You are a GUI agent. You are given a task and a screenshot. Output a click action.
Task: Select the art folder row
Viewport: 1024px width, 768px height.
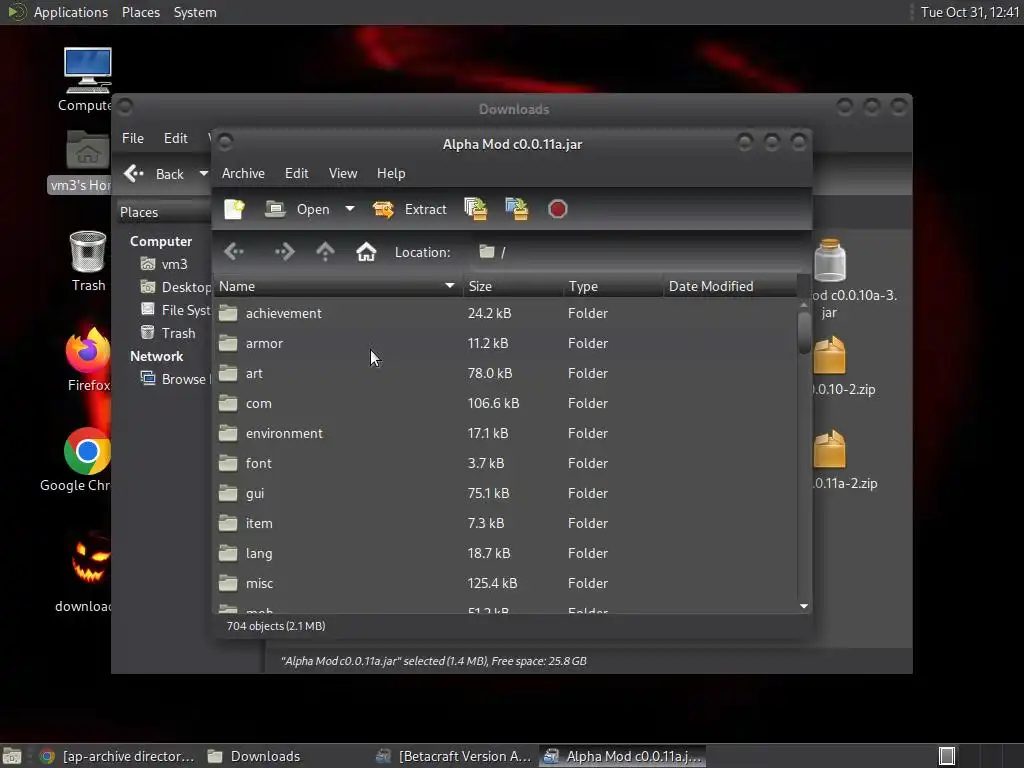pyautogui.click(x=505, y=374)
